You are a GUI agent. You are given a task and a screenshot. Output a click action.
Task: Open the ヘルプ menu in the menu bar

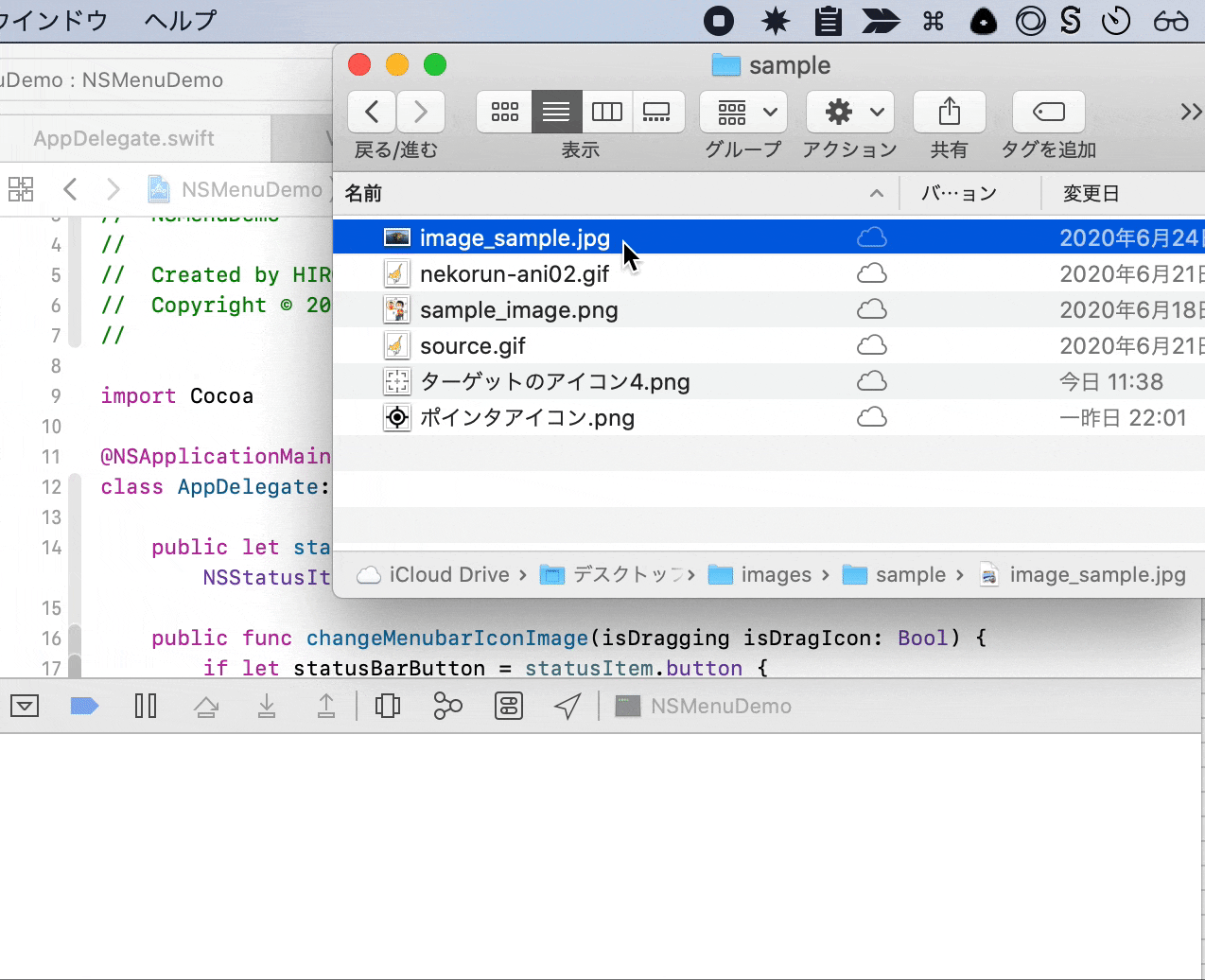(180, 20)
